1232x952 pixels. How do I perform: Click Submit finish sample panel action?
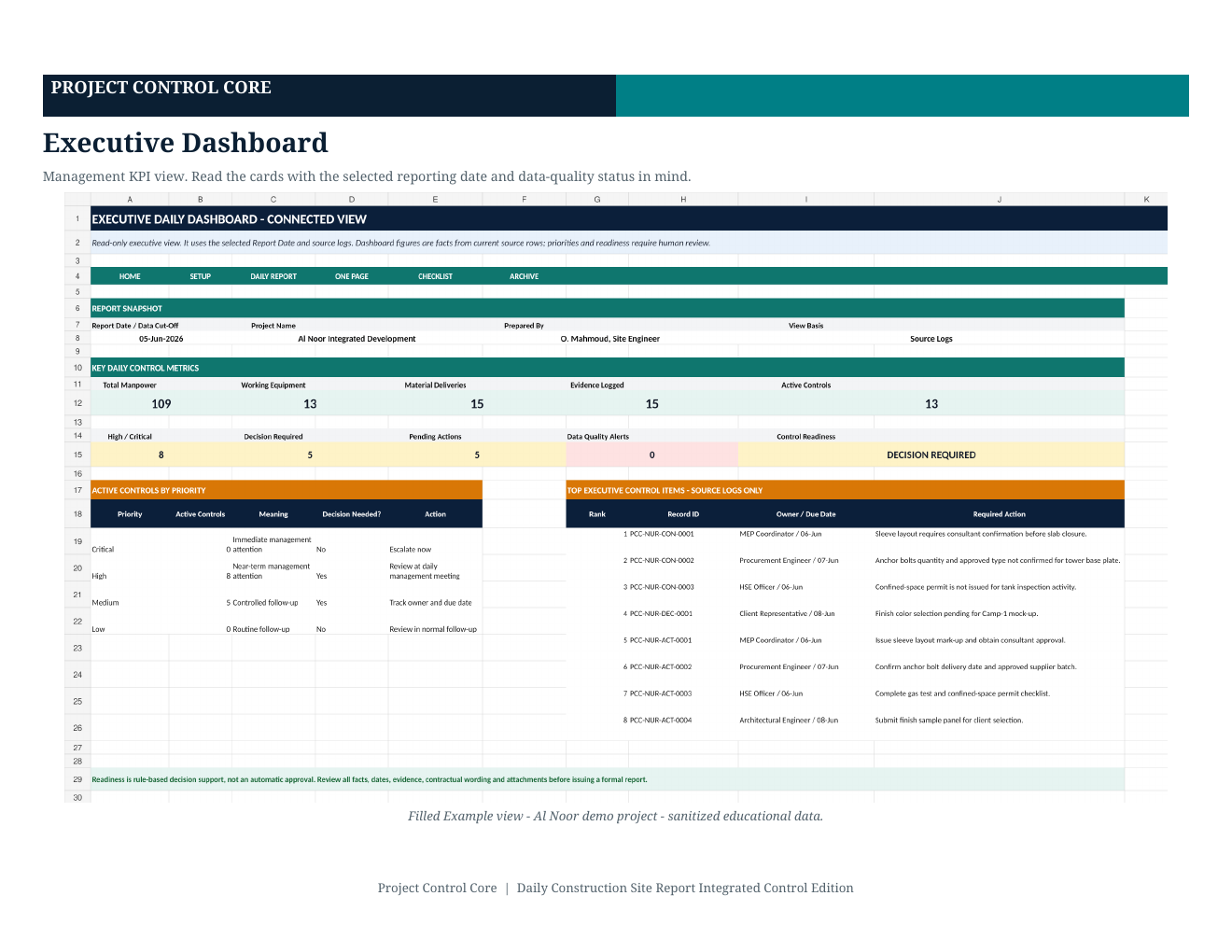tap(949, 721)
